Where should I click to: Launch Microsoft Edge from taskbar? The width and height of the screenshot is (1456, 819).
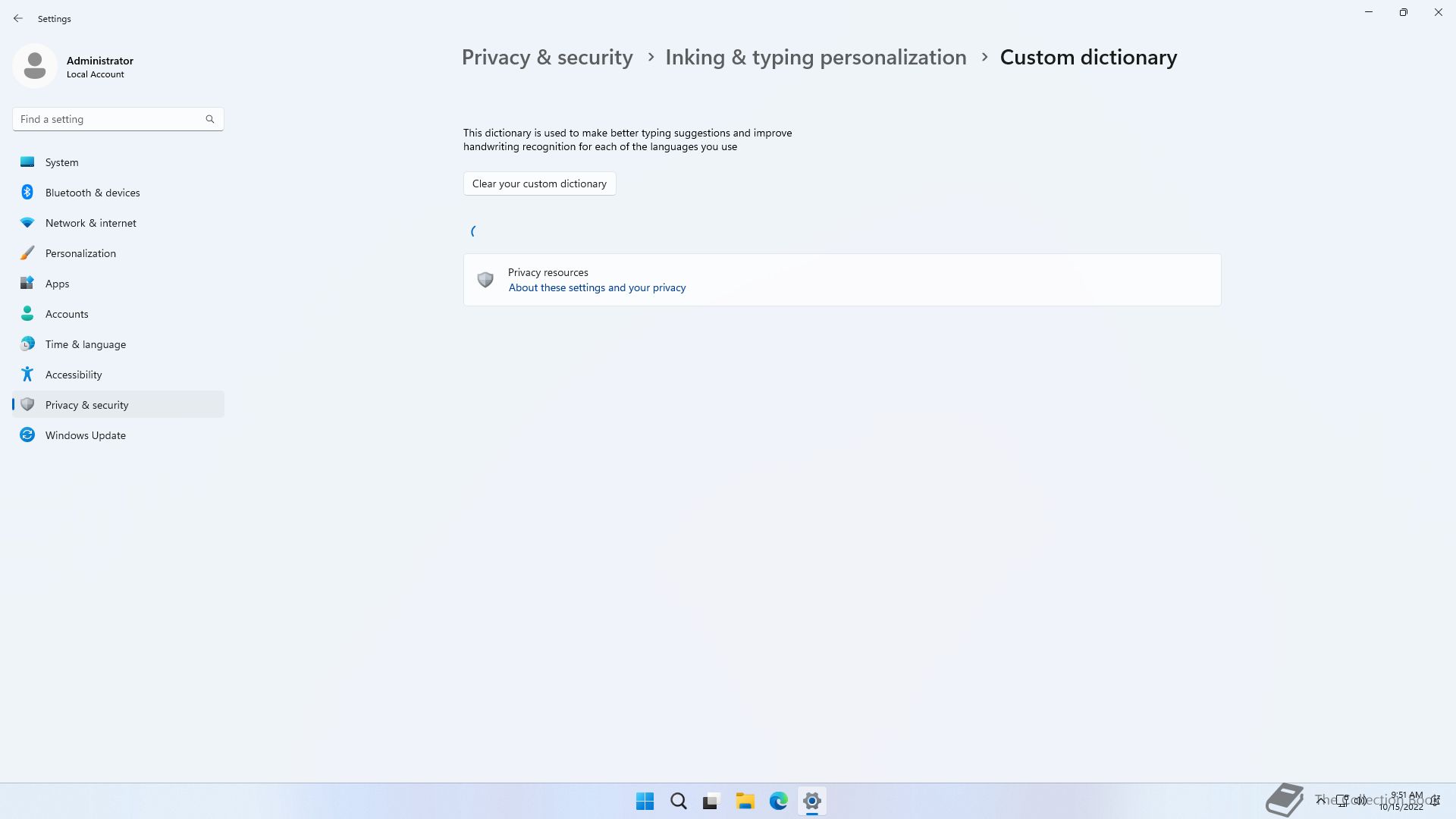(x=778, y=802)
